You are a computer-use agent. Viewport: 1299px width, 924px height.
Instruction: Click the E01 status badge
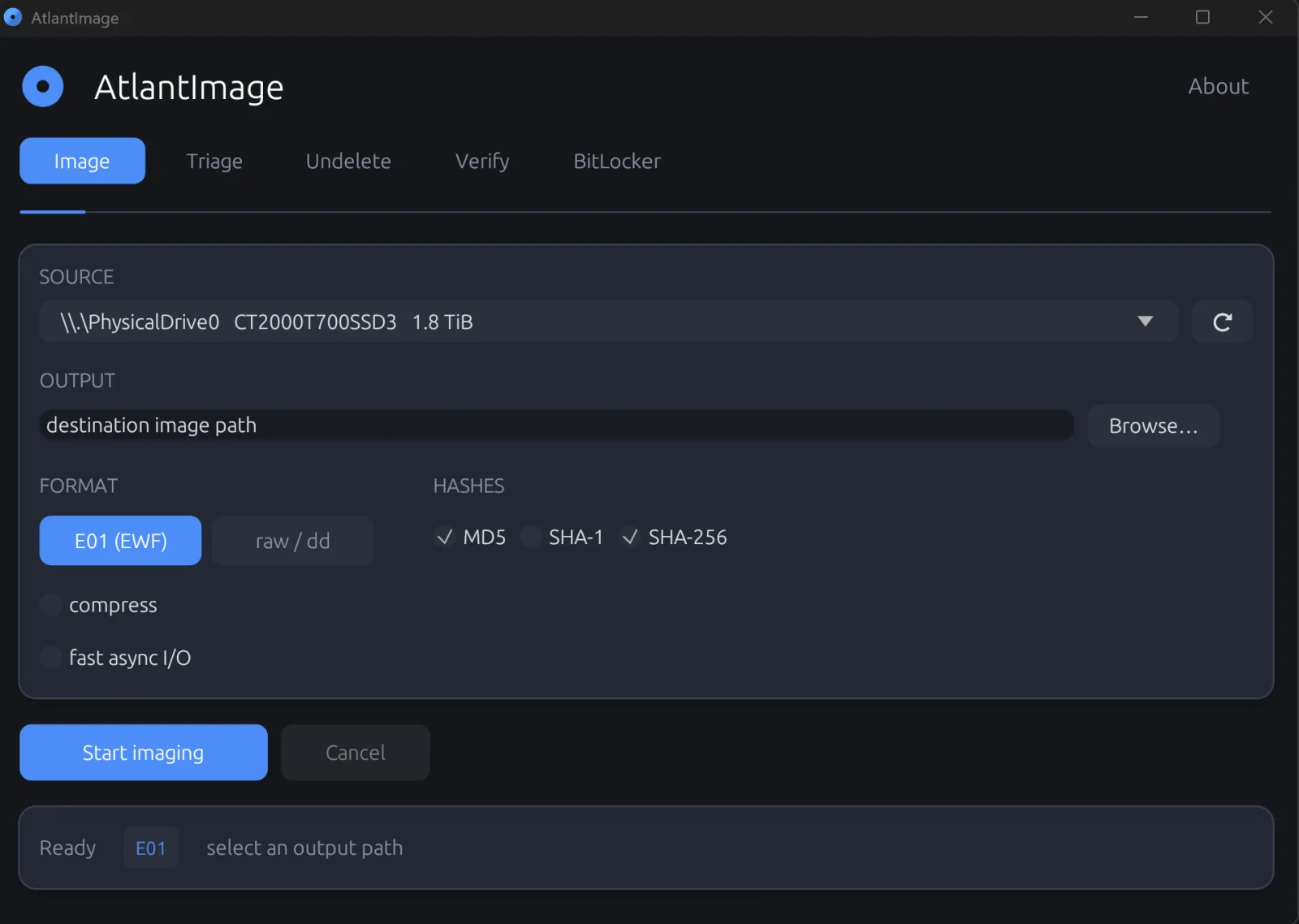[151, 848]
